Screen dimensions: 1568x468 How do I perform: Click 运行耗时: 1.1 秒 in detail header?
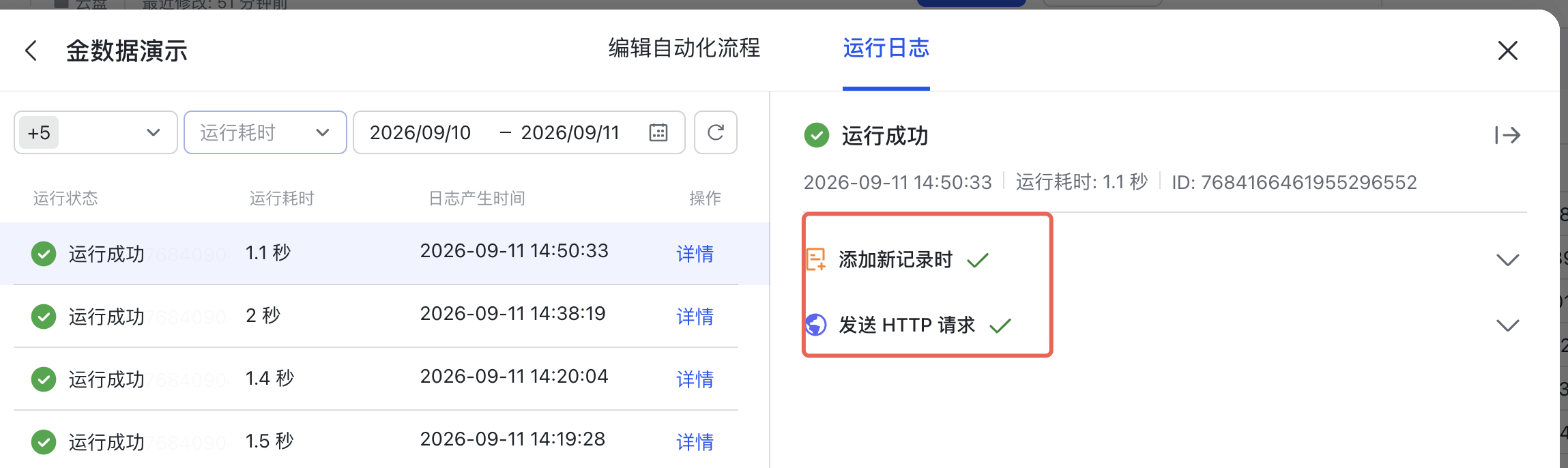coord(1081,182)
